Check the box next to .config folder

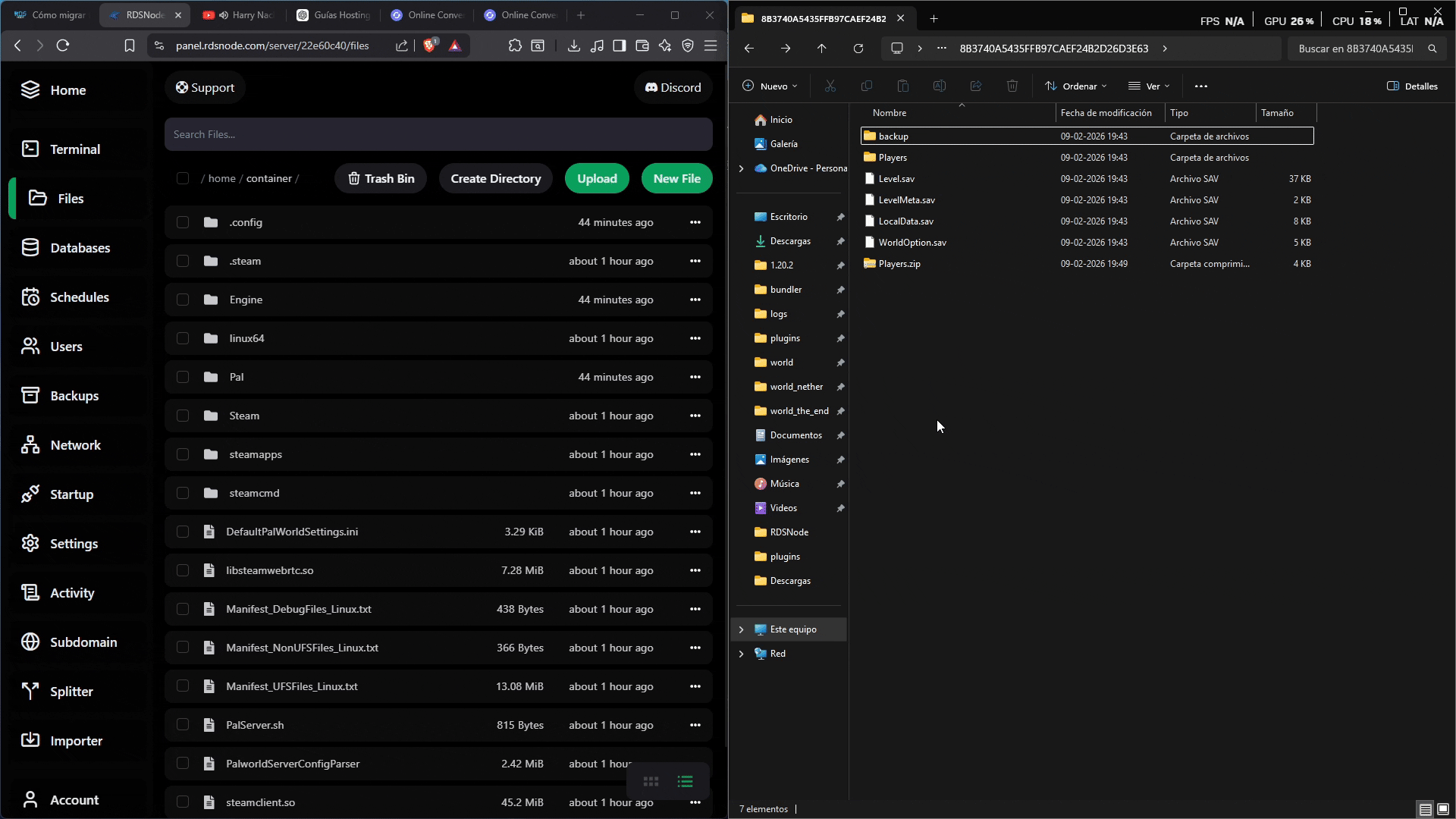(x=183, y=222)
